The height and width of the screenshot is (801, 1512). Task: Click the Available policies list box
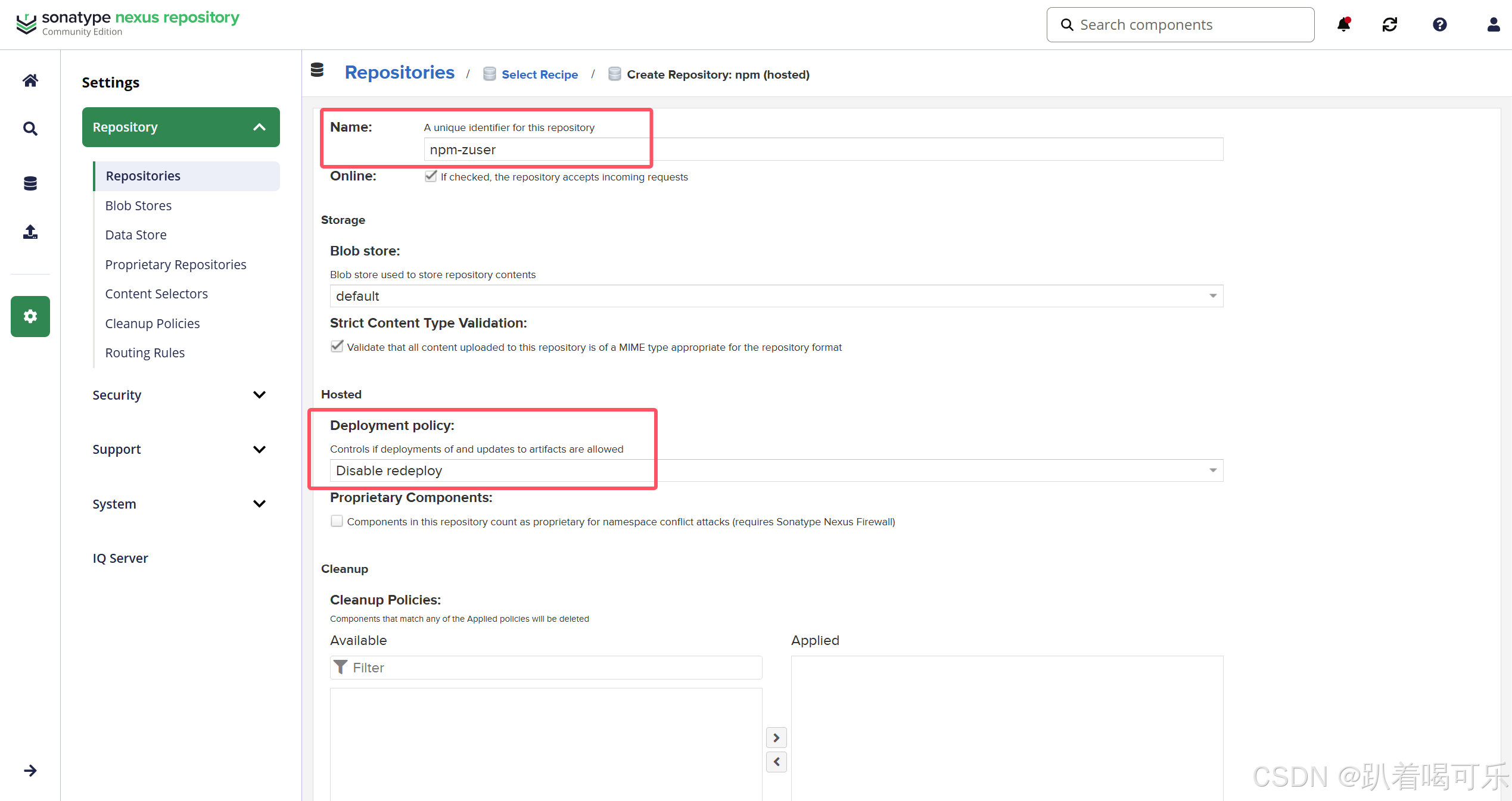tap(546, 744)
